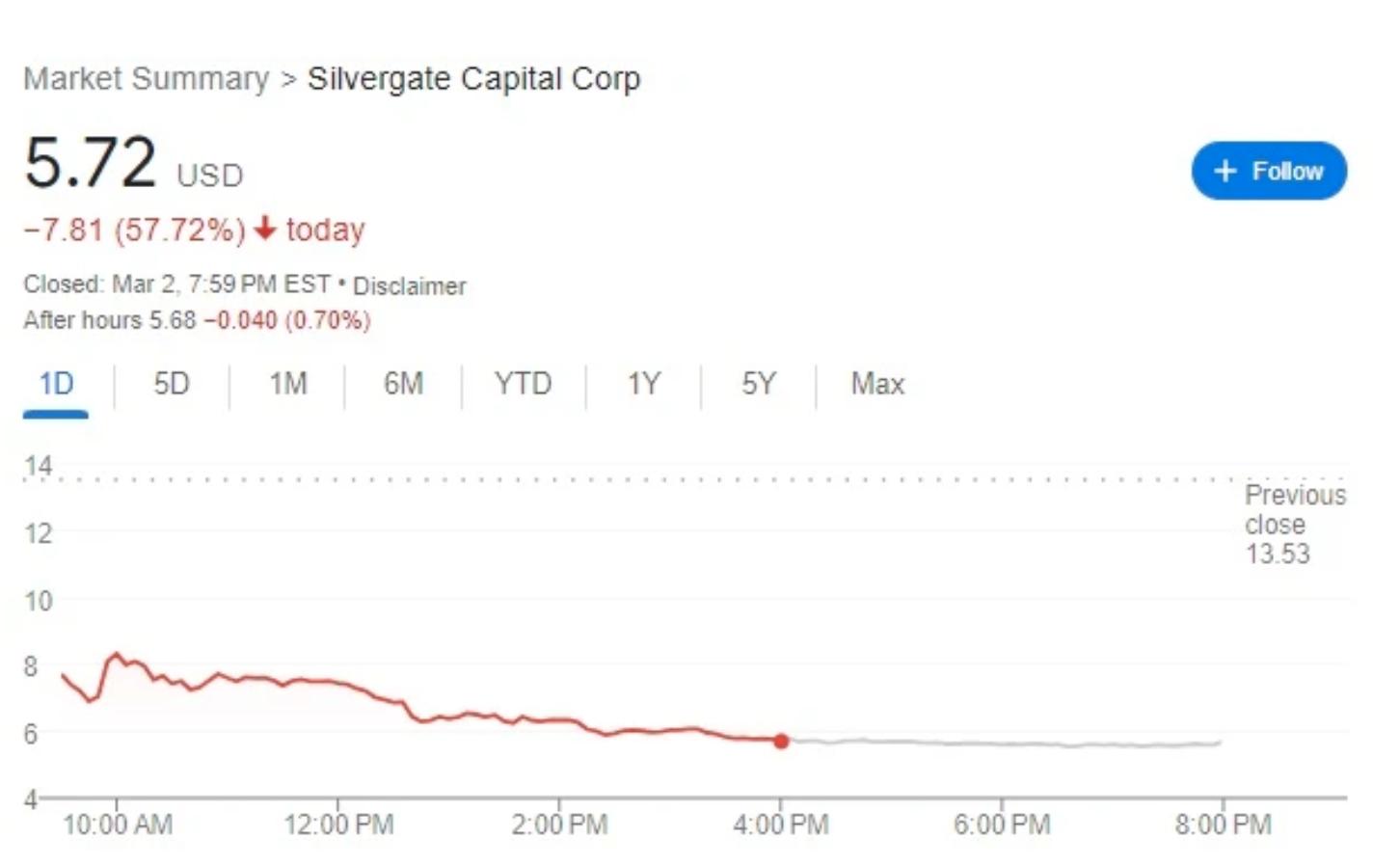Select the Max time range
Screen dimensions: 1400x866
pyautogui.click(x=877, y=384)
